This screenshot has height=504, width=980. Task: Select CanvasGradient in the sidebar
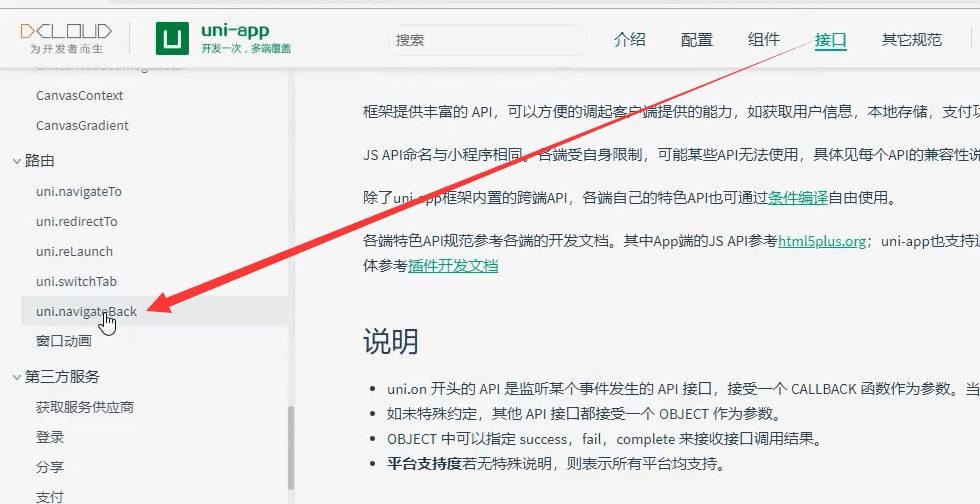(82, 126)
